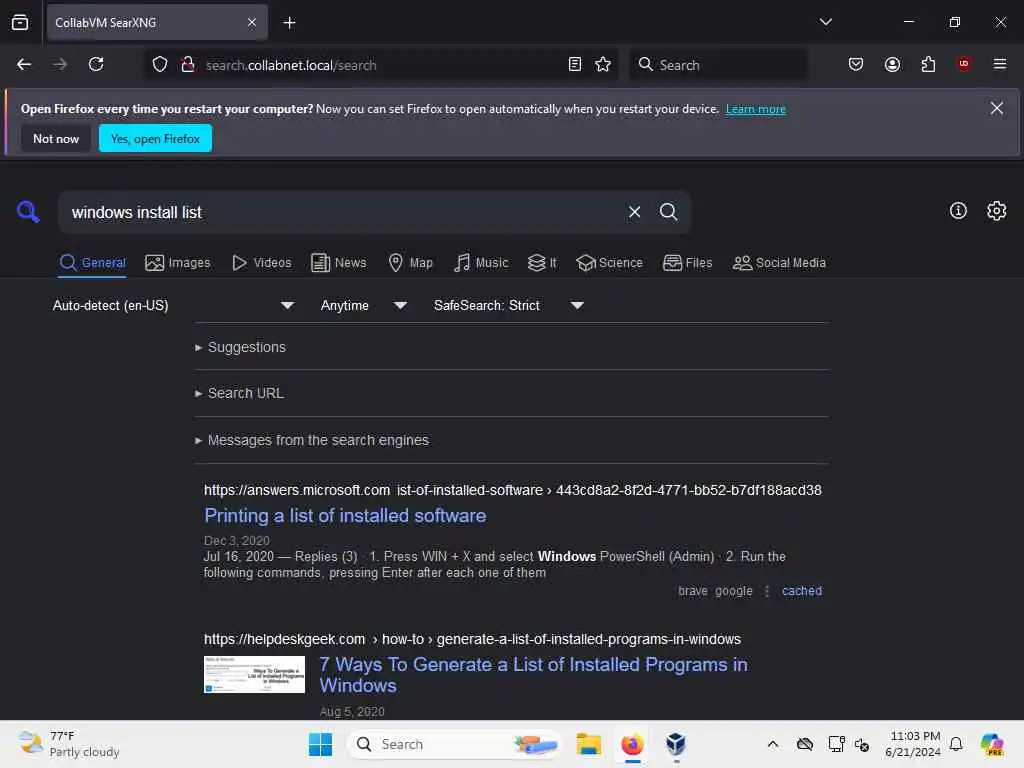This screenshot has height=768, width=1024.
Task: Clear the search query with X
Action: point(634,212)
